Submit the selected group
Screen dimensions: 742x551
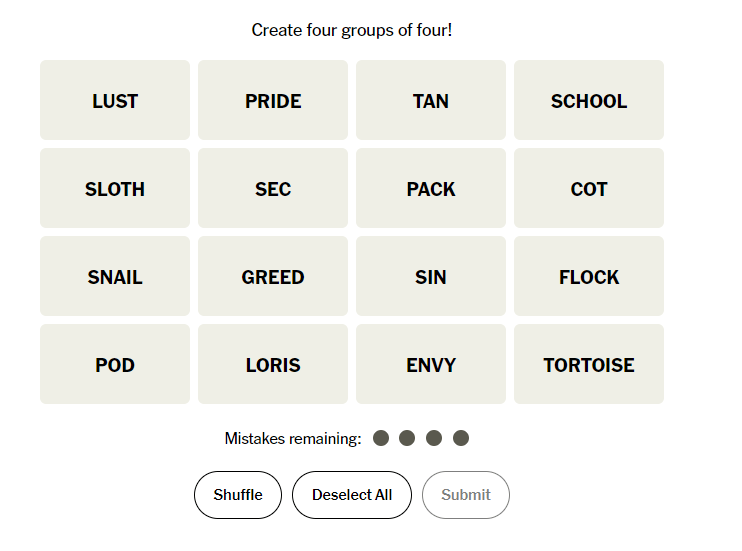pos(466,495)
